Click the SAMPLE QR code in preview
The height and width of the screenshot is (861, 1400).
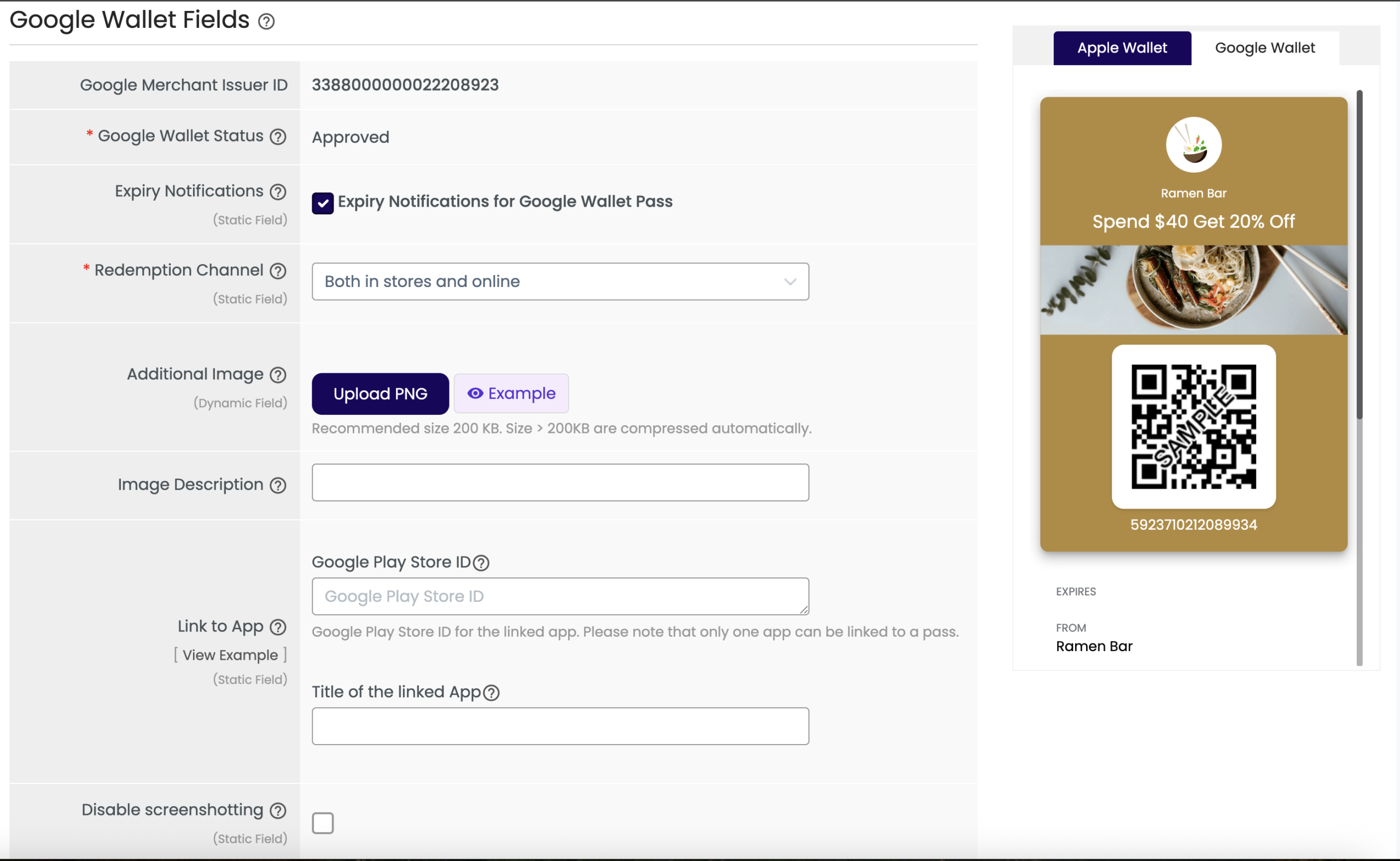coord(1194,426)
